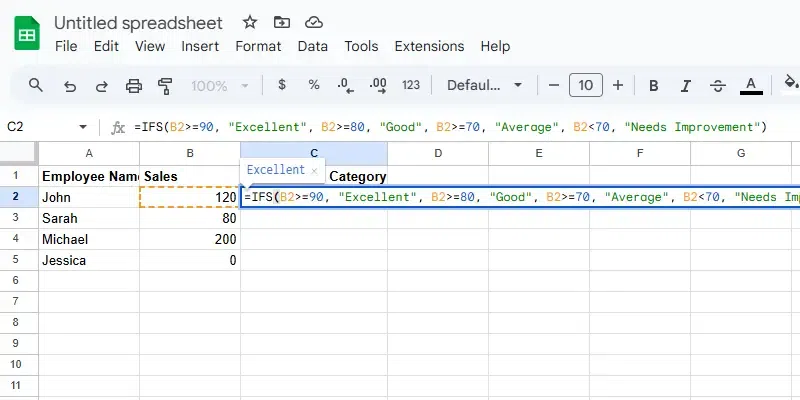Open the Format menu
Image resolution: width=800 pixels, height=400 pixels.
point(258,46)
